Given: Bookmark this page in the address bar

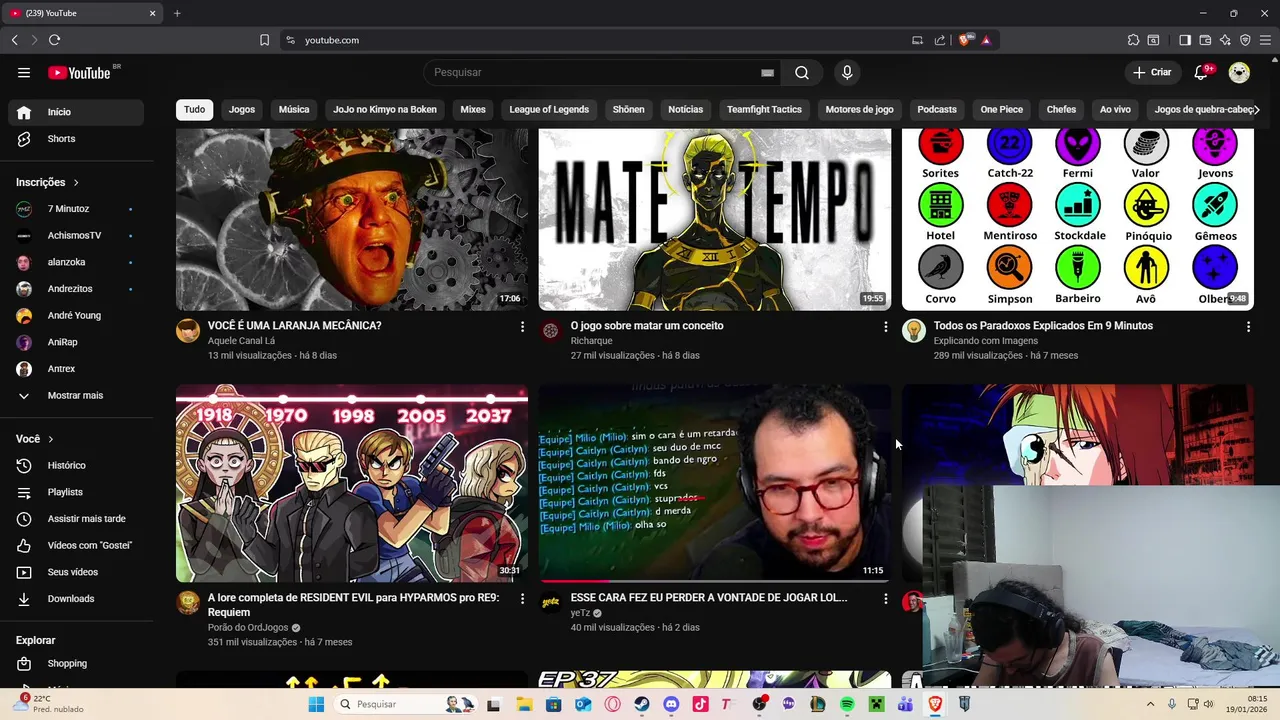Looking at the screenshot, I should 264,40.
